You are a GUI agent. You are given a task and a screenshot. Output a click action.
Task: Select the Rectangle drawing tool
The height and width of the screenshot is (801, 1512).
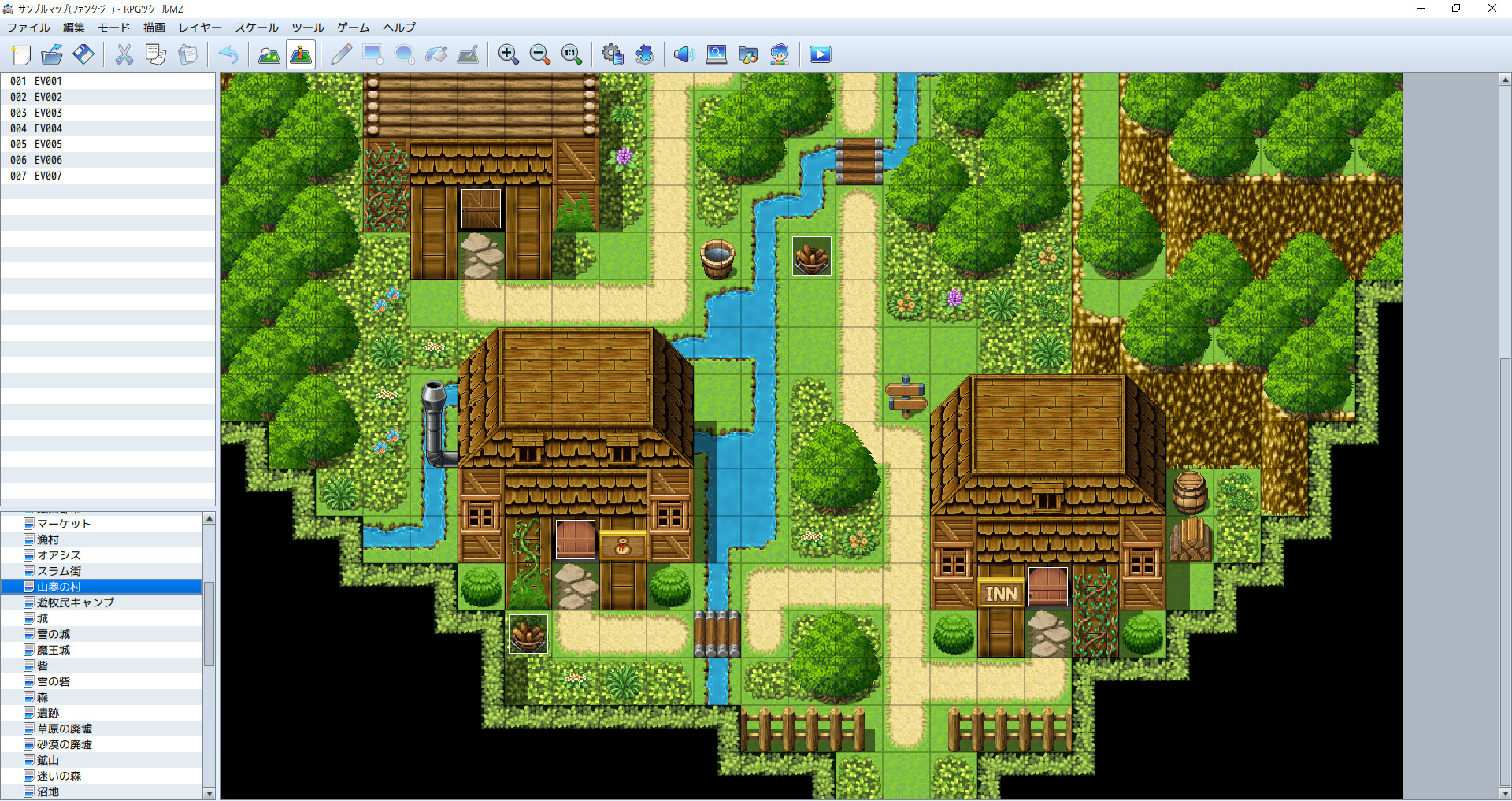[x=372, y=54]
